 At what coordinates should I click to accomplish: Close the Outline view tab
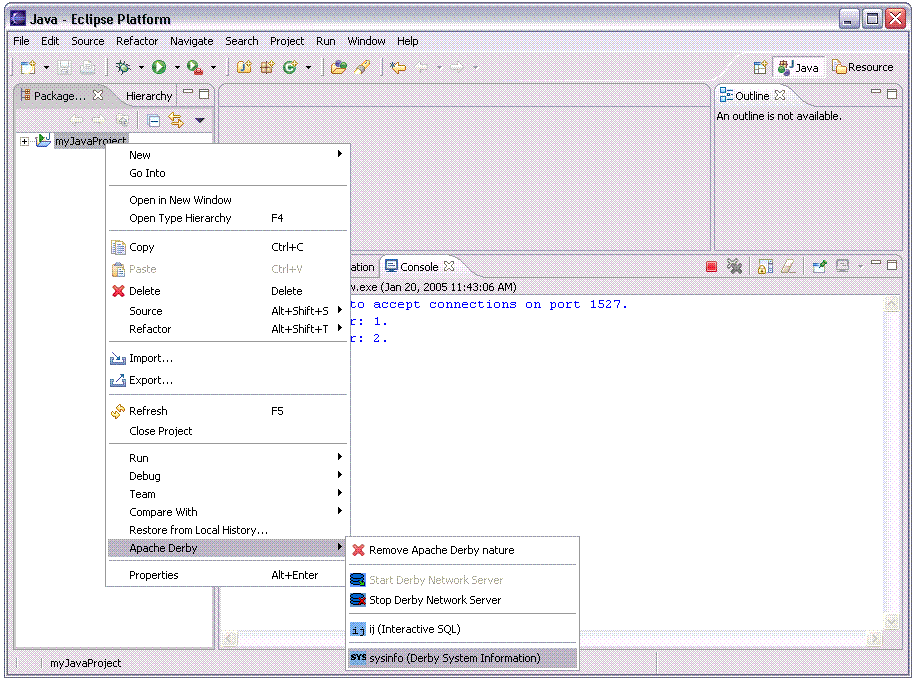coord(780,96)
